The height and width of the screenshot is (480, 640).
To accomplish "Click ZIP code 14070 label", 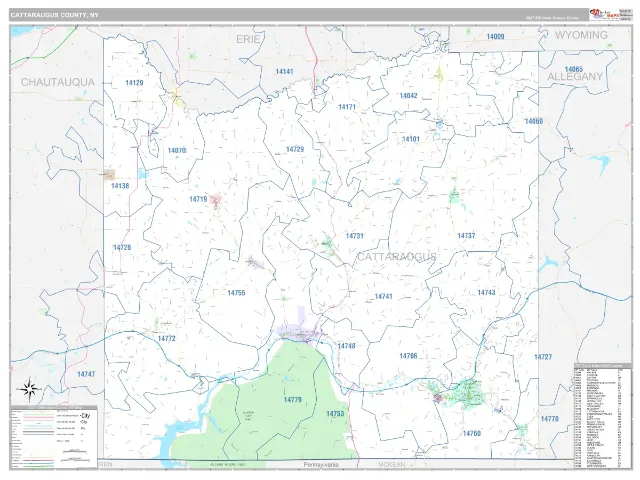I will (177, 151).
